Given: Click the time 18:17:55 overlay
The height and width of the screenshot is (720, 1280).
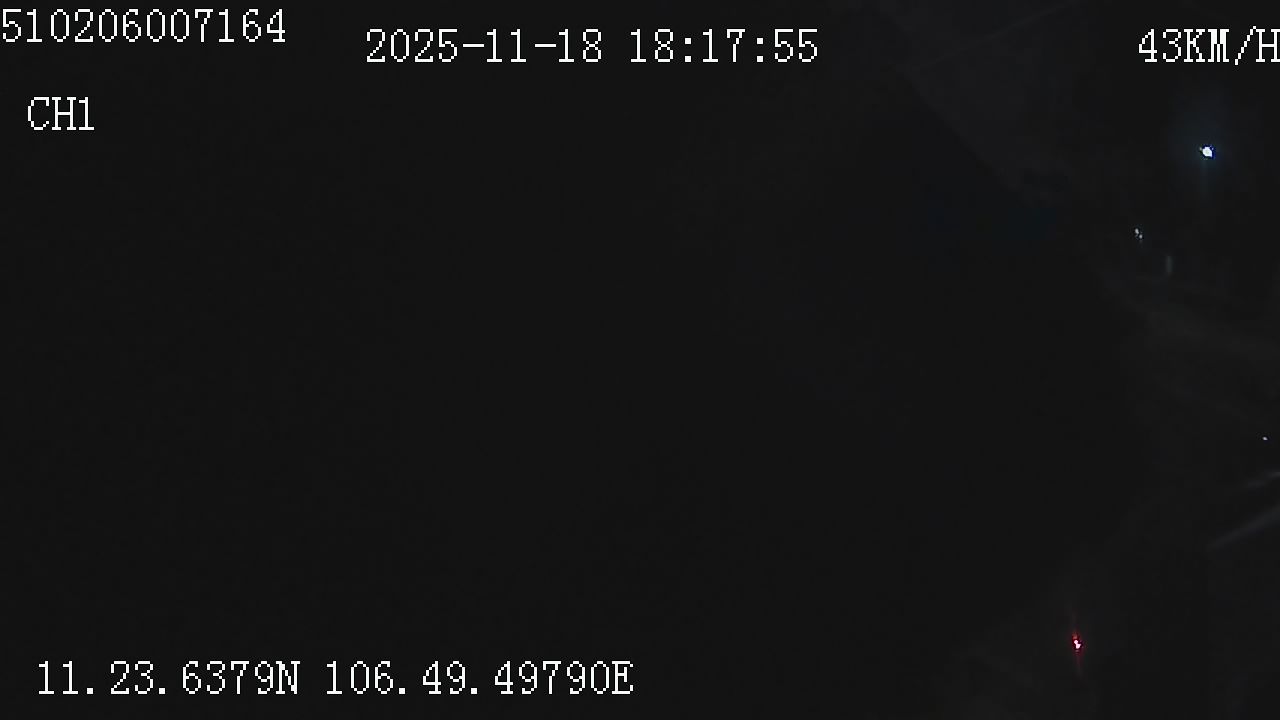Looking at the screenshot, I should [x=723, y=47].
